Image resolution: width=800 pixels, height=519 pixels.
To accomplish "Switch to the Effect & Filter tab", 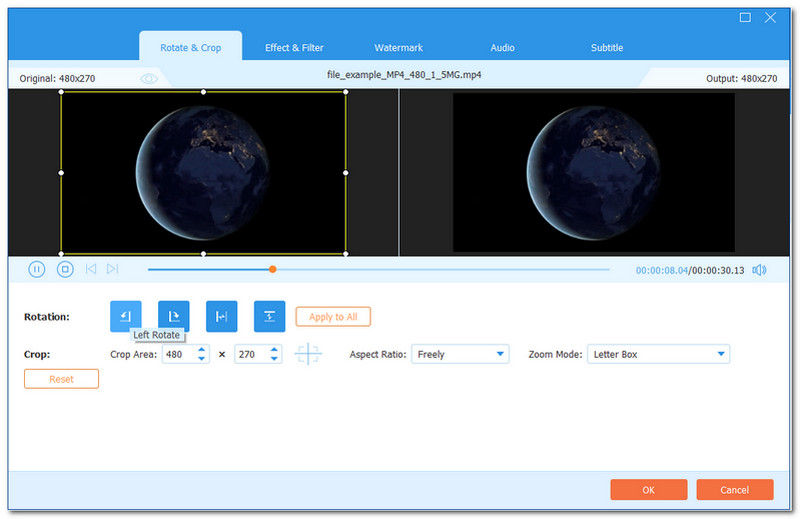I will click(294, 47).
